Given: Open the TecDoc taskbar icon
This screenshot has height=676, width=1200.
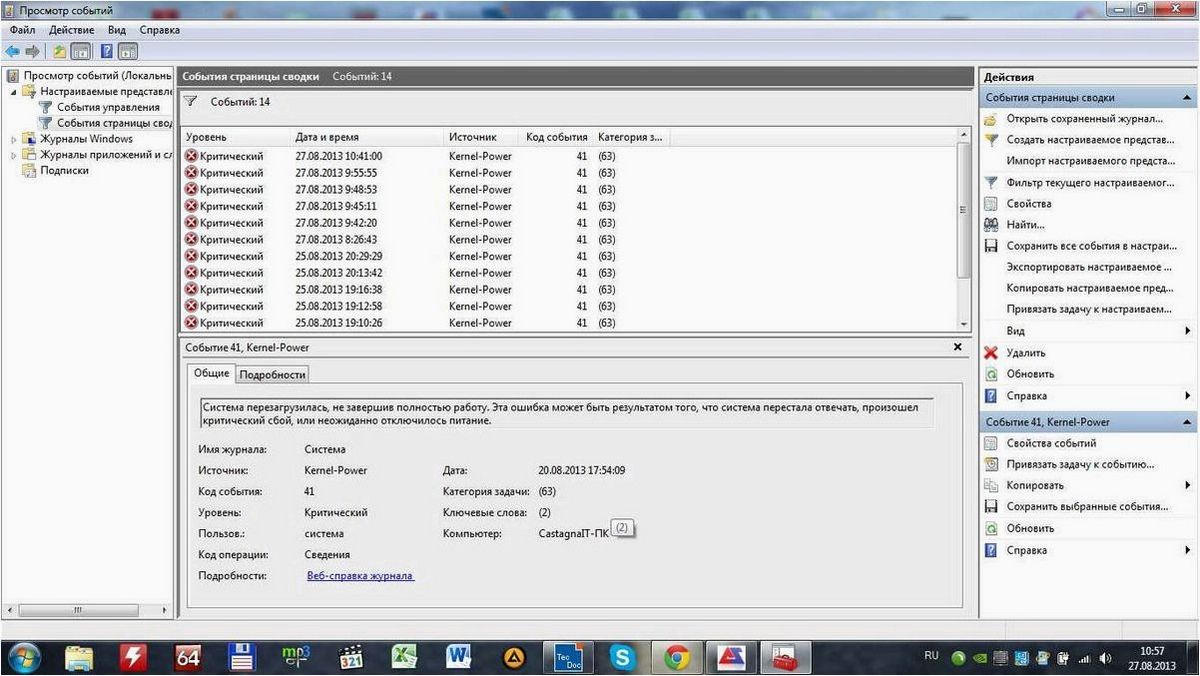Looking at the screenshot, I should 568,657.
